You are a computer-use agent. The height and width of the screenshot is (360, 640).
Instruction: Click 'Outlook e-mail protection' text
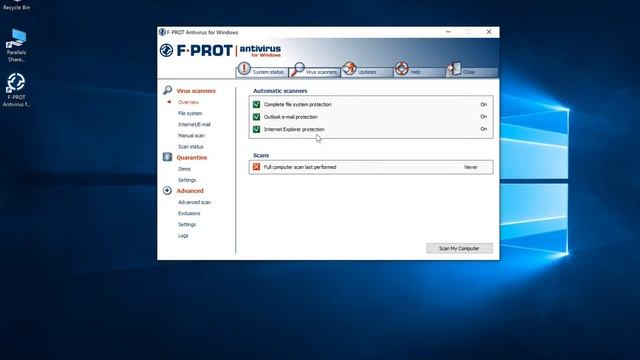pyautogui.click(x=291, y=117)
